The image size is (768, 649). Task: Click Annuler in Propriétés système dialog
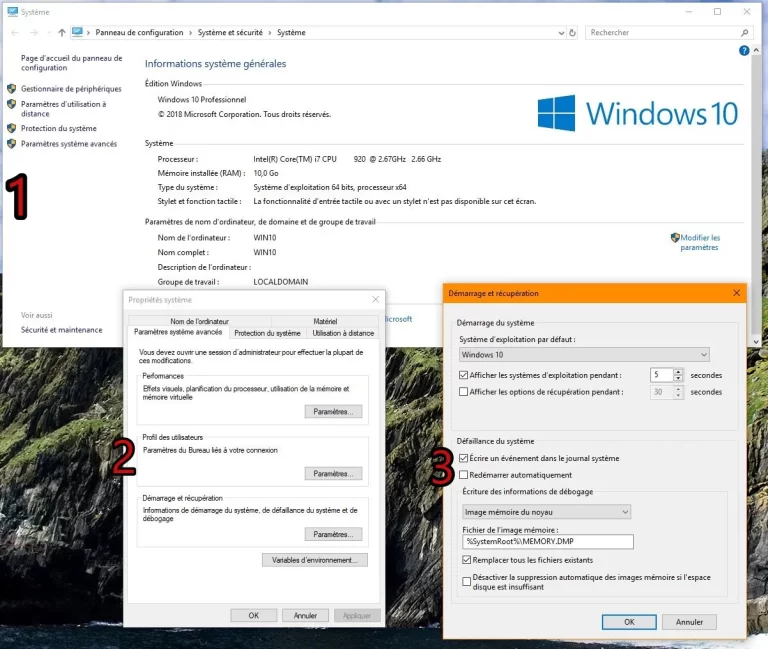305,615
